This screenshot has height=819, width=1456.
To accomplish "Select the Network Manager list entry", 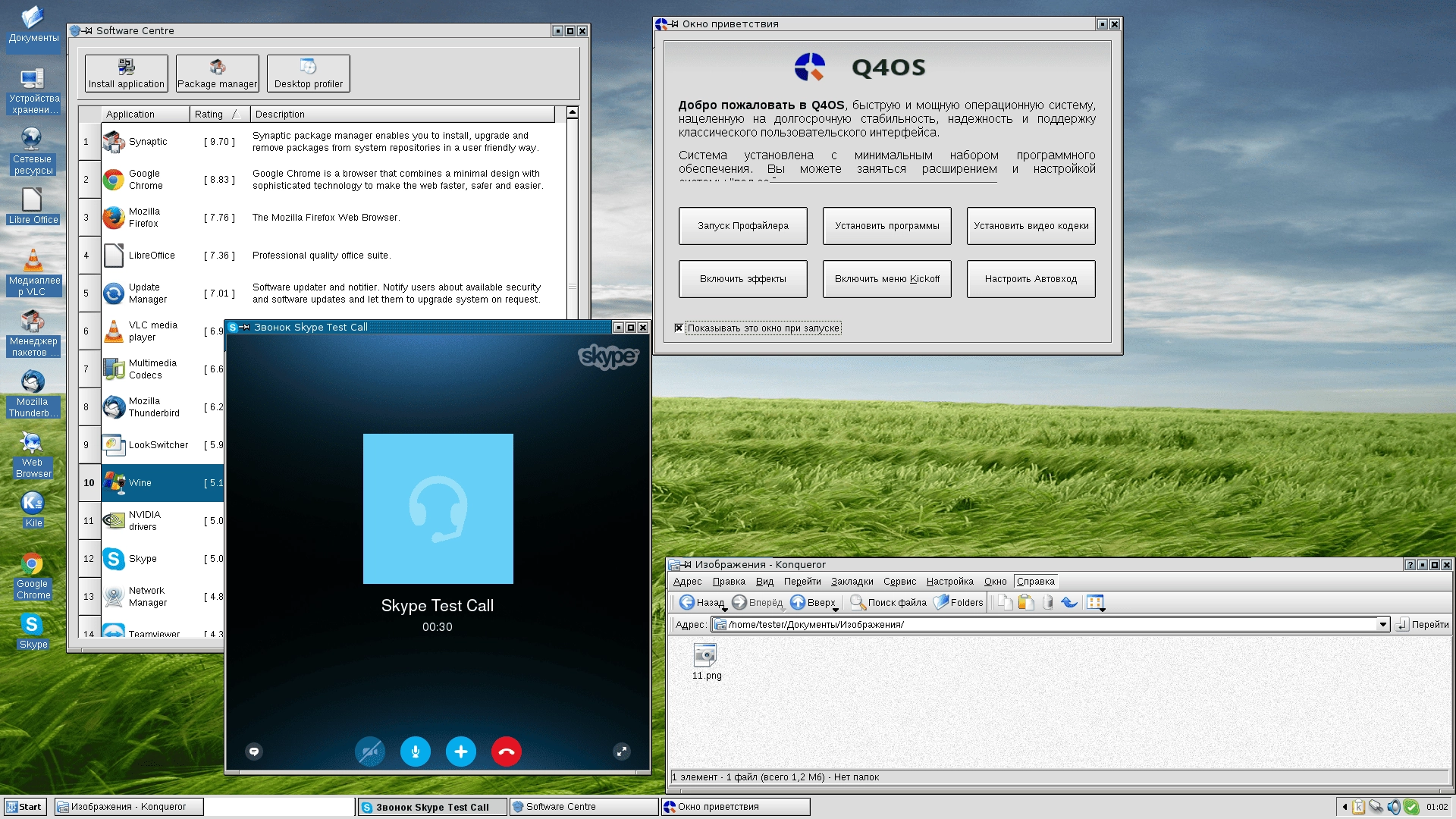I will coord(152,597).
